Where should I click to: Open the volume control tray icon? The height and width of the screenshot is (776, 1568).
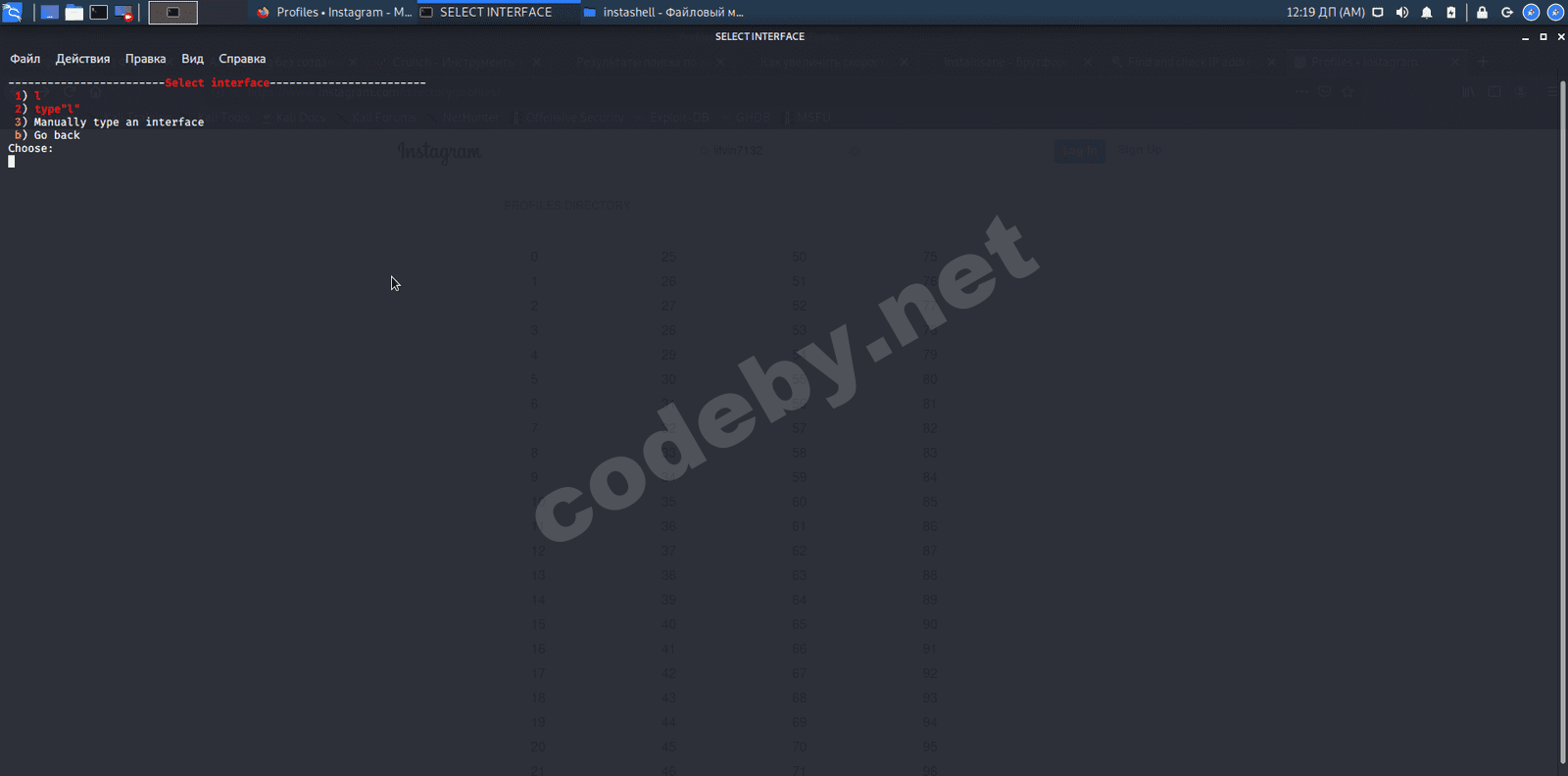click(x=1402, y=13)
